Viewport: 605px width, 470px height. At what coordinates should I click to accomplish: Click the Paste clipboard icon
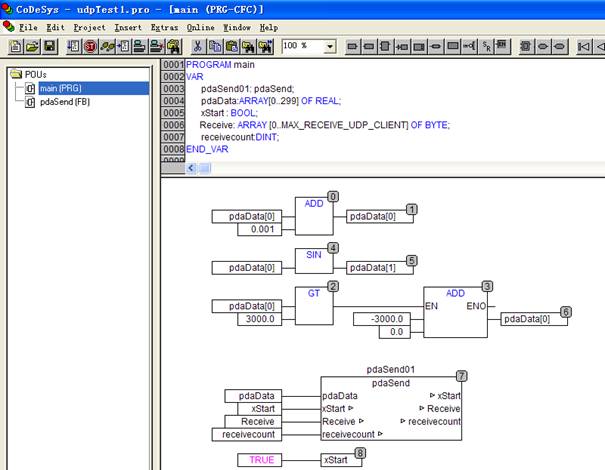[233, 46]
